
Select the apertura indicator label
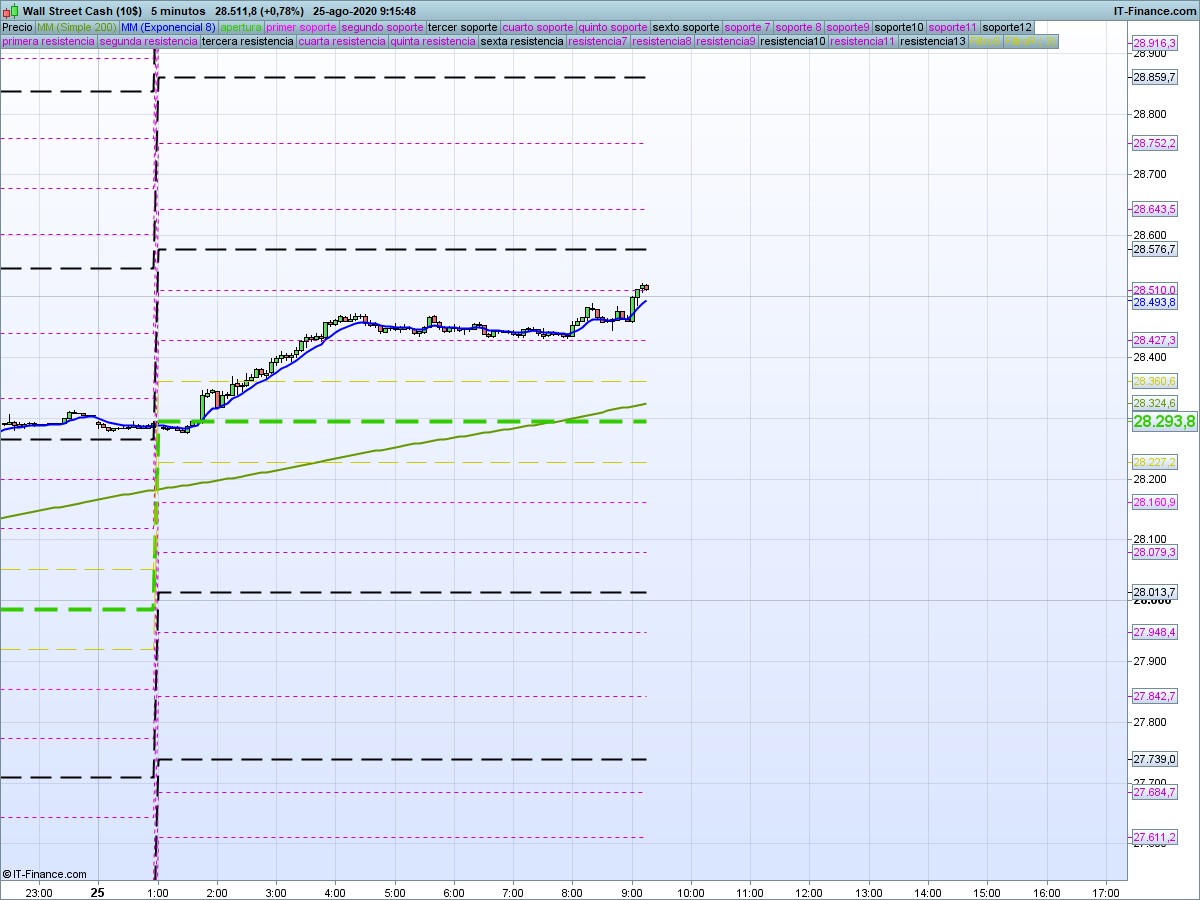tap(241, 27)
